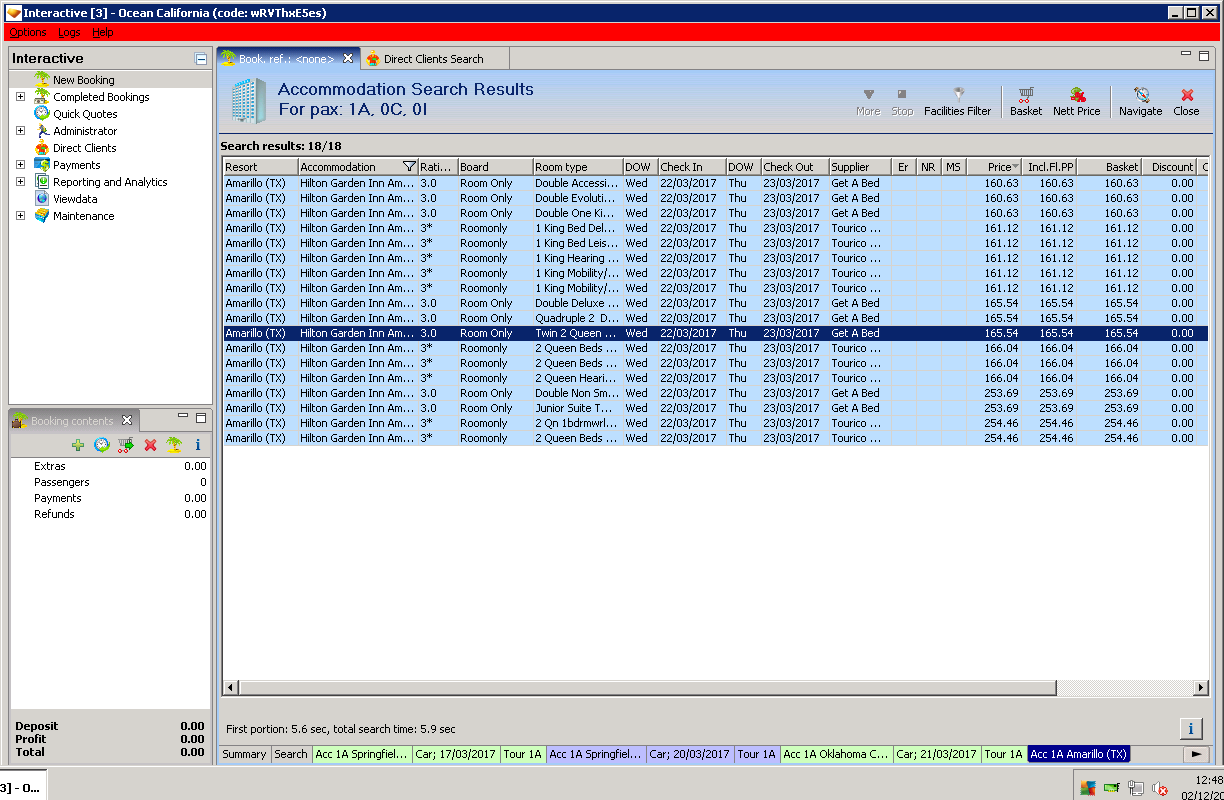Select the 2 Qn 1bdrmwrl... room row
Viewport: 1224px width, 800px height.
pos(715,423)
